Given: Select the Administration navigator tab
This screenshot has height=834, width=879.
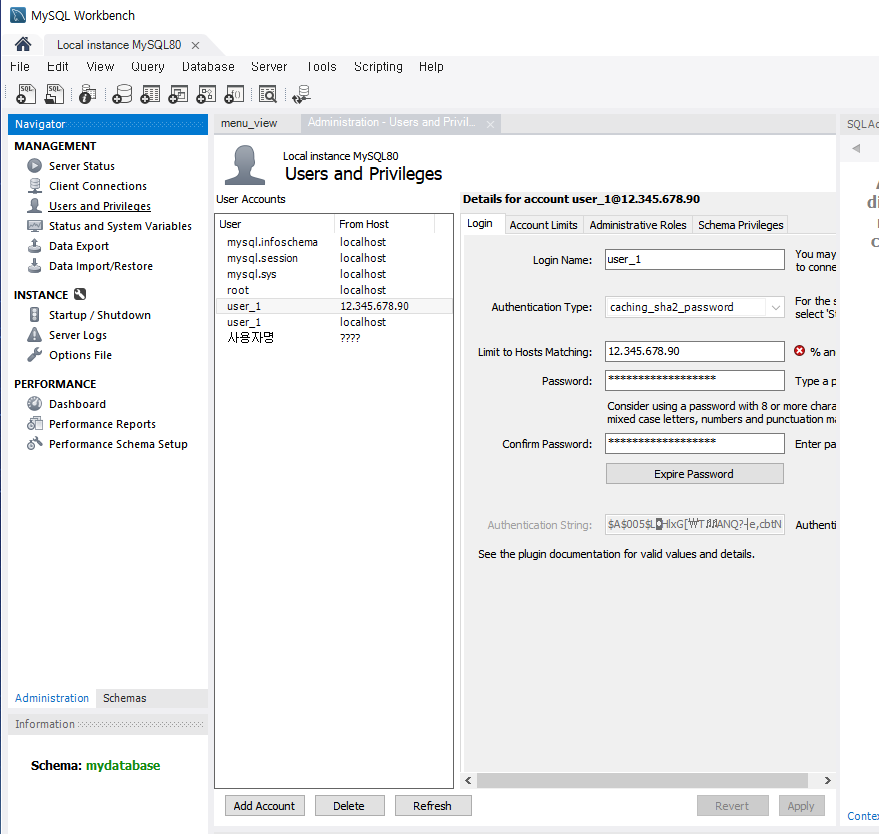Looking at the screenshot, I should 52,698.
